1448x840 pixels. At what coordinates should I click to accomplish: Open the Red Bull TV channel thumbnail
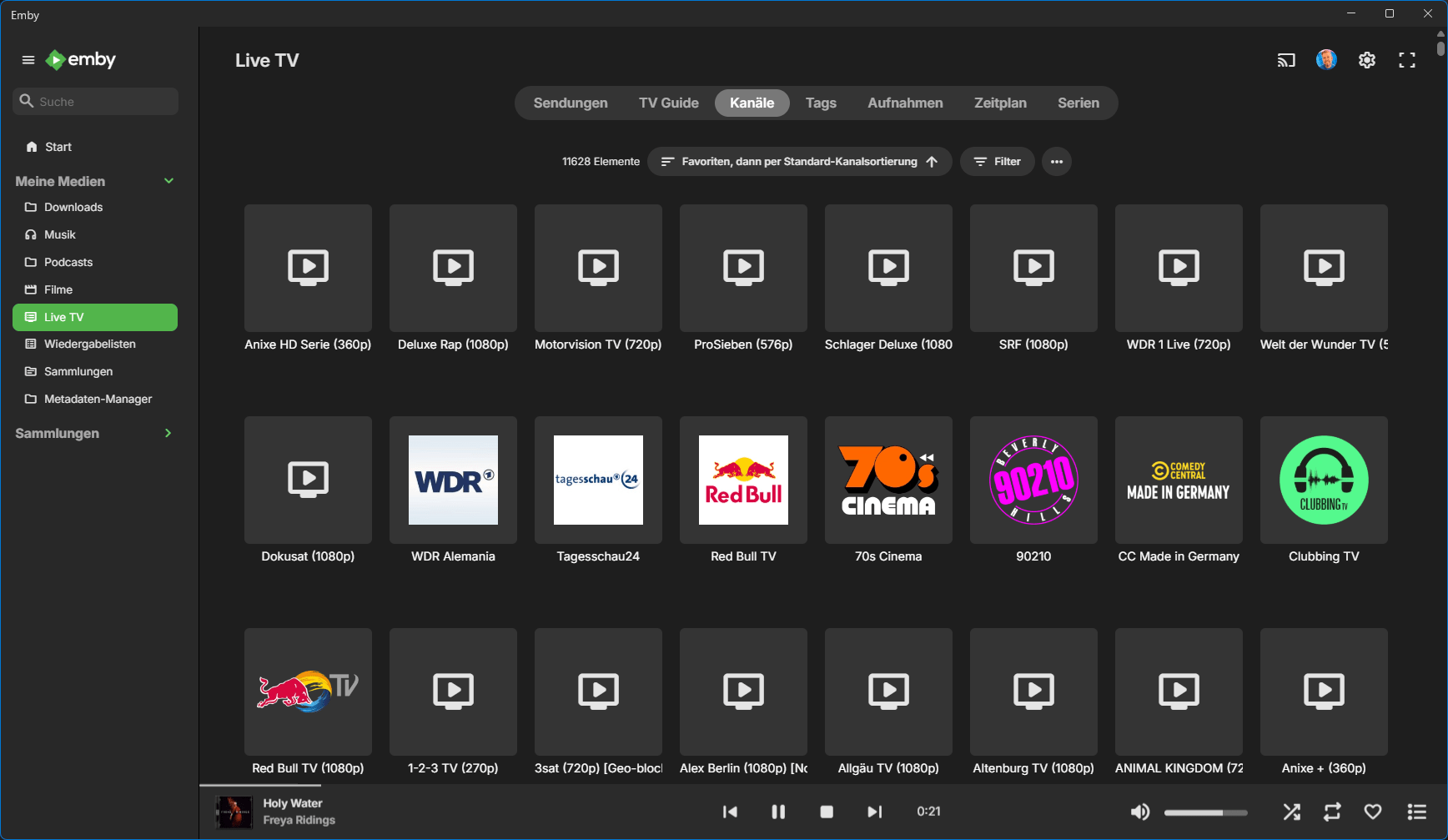[743, 480]
